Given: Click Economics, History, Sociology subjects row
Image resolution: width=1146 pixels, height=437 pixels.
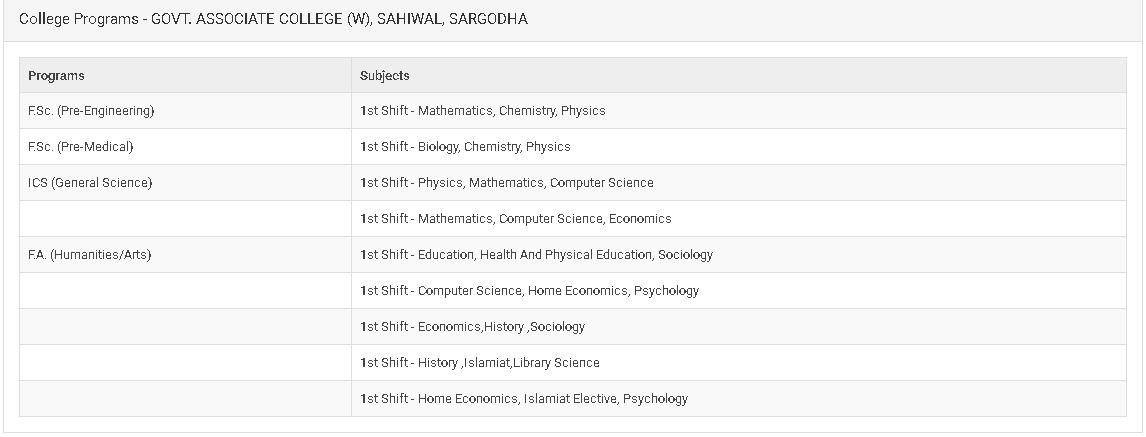Looking at the screenshot, I should pyautogui.click(x=473, y=327).
